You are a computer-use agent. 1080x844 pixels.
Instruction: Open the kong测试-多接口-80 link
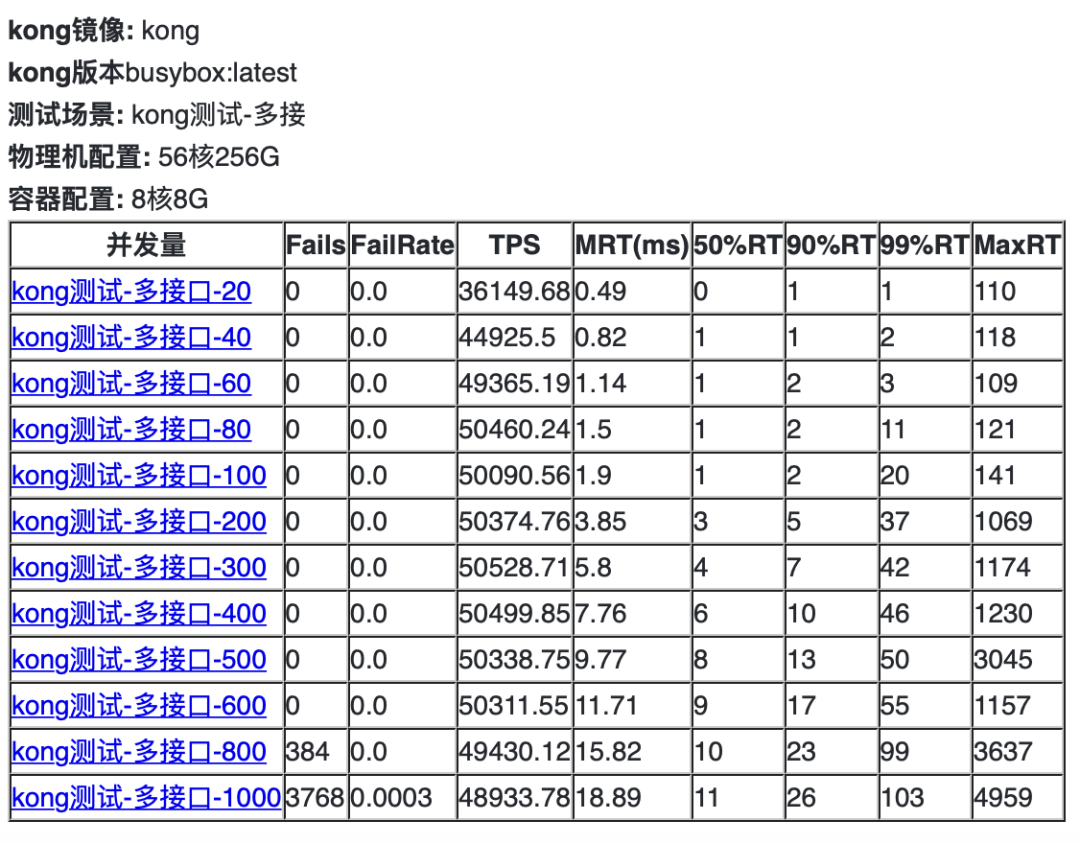point(131,430)
